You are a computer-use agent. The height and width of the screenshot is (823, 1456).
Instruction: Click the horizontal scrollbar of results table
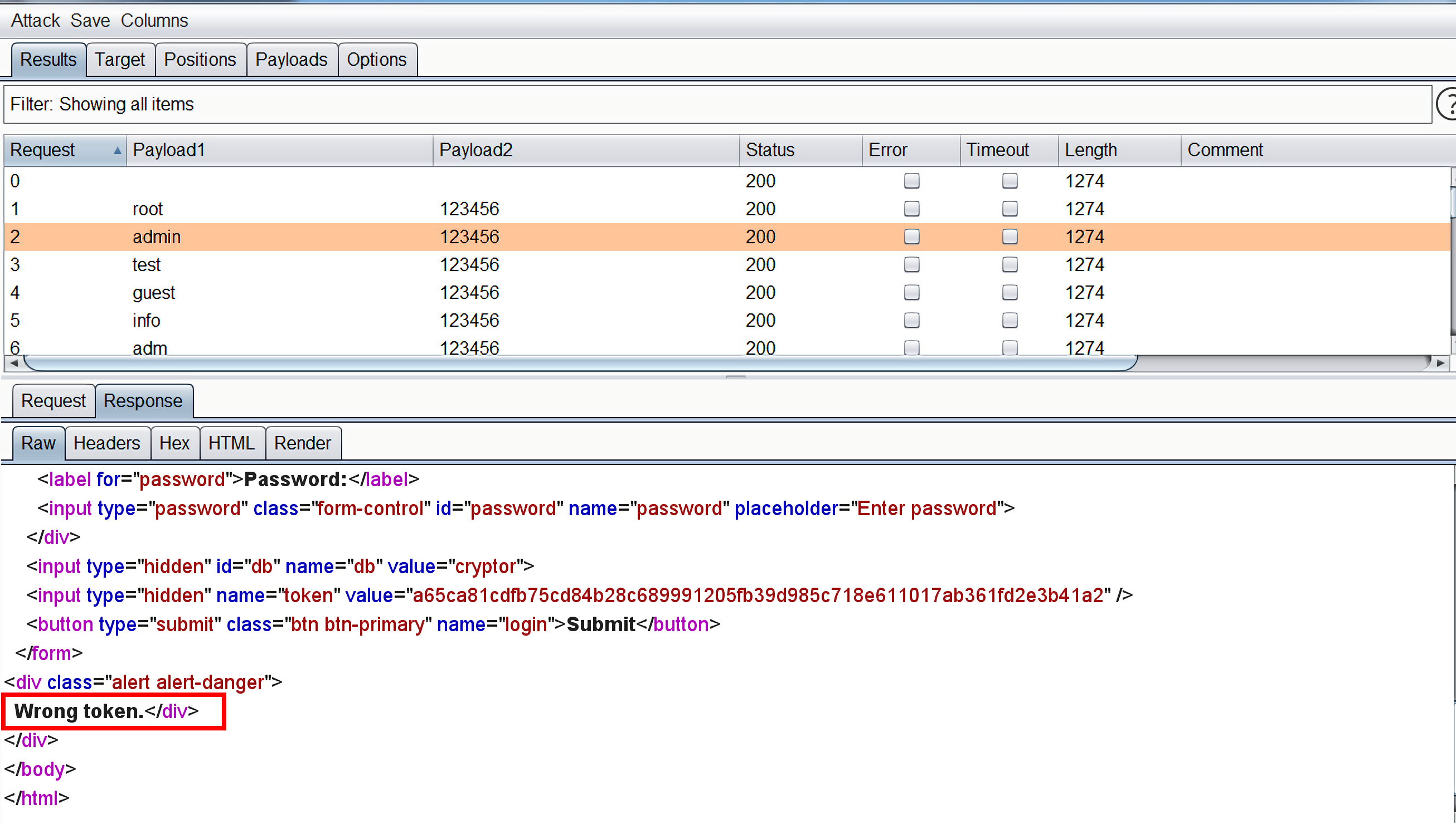[580, 363]
